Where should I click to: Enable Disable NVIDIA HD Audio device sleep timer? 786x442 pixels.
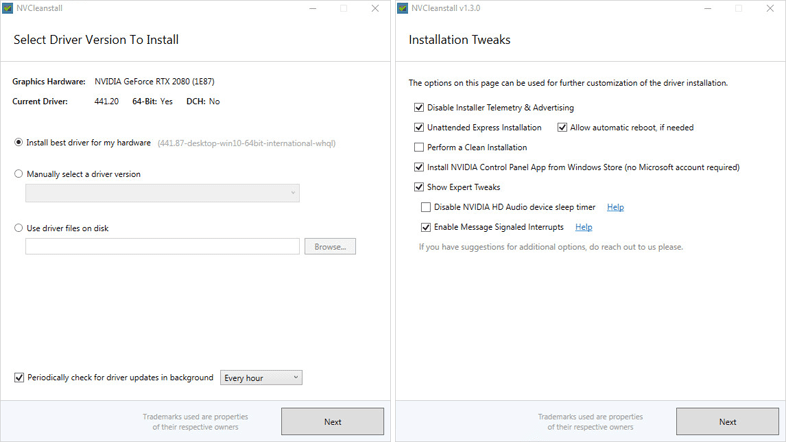[x=426, y=207]
